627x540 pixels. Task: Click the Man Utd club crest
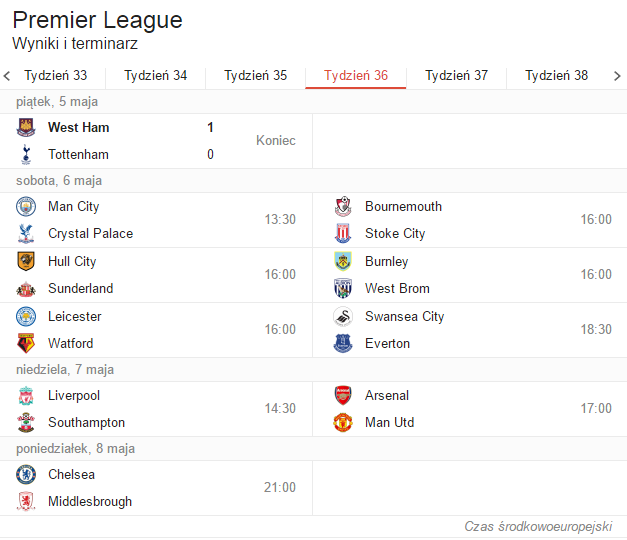point(343,422)
